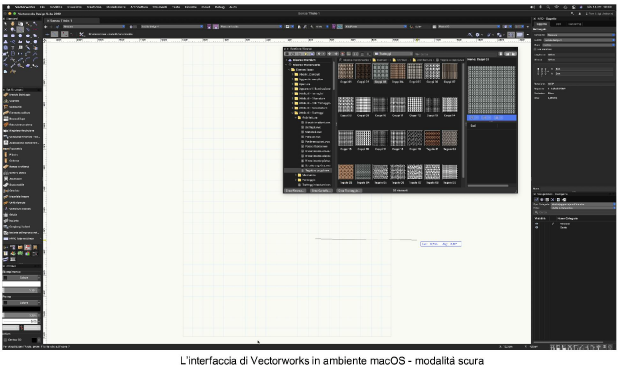Click the blue highlighted row under preview

(x=491, y=118)
